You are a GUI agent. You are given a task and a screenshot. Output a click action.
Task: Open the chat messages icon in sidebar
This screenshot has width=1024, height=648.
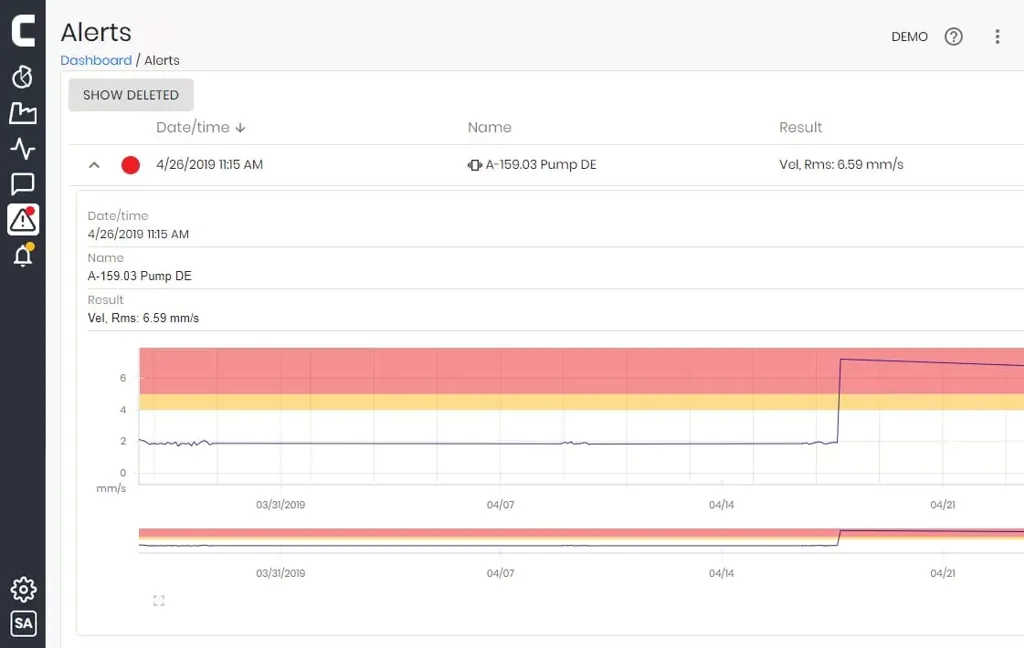tap(22, 184)
